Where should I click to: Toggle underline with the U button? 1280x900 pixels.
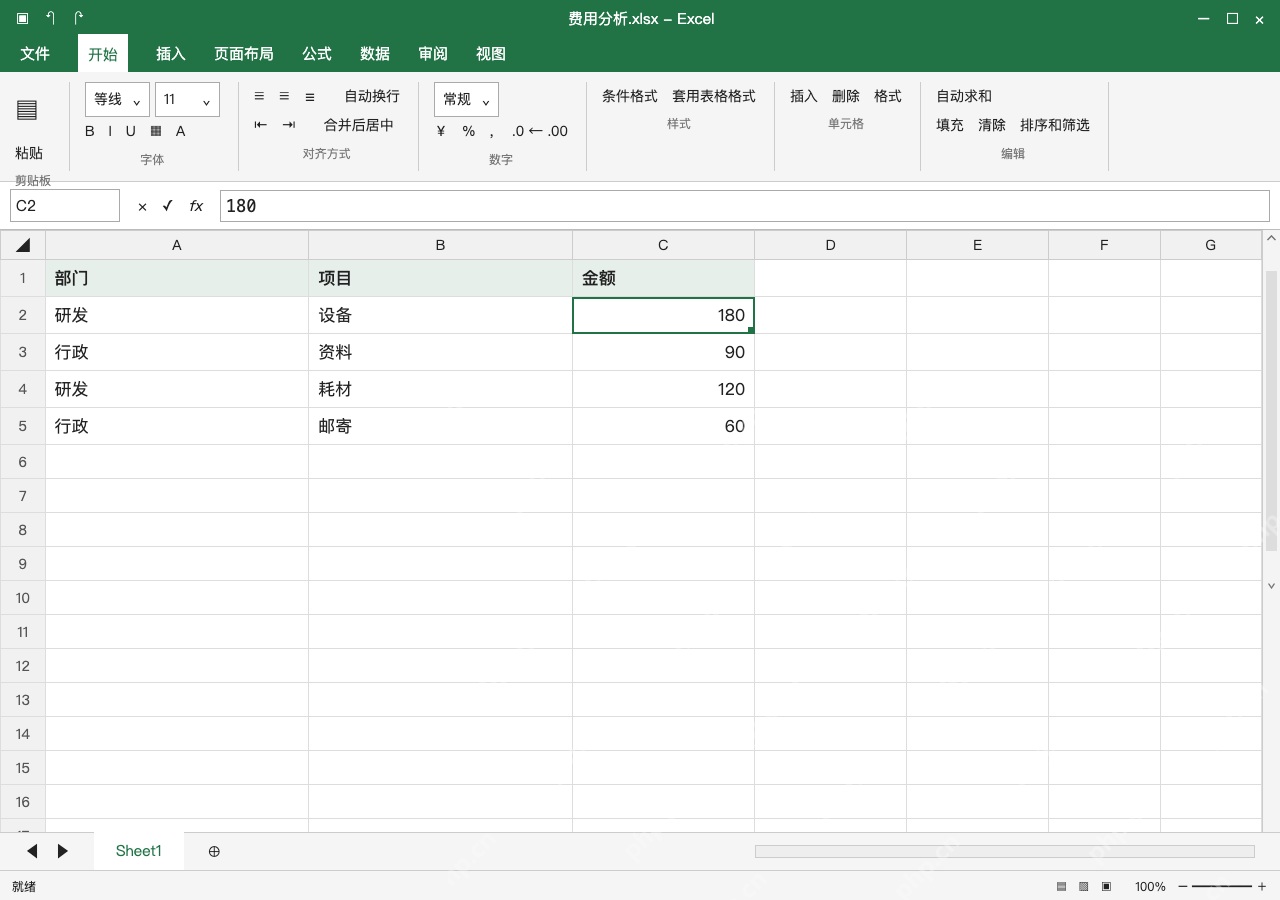130,131
